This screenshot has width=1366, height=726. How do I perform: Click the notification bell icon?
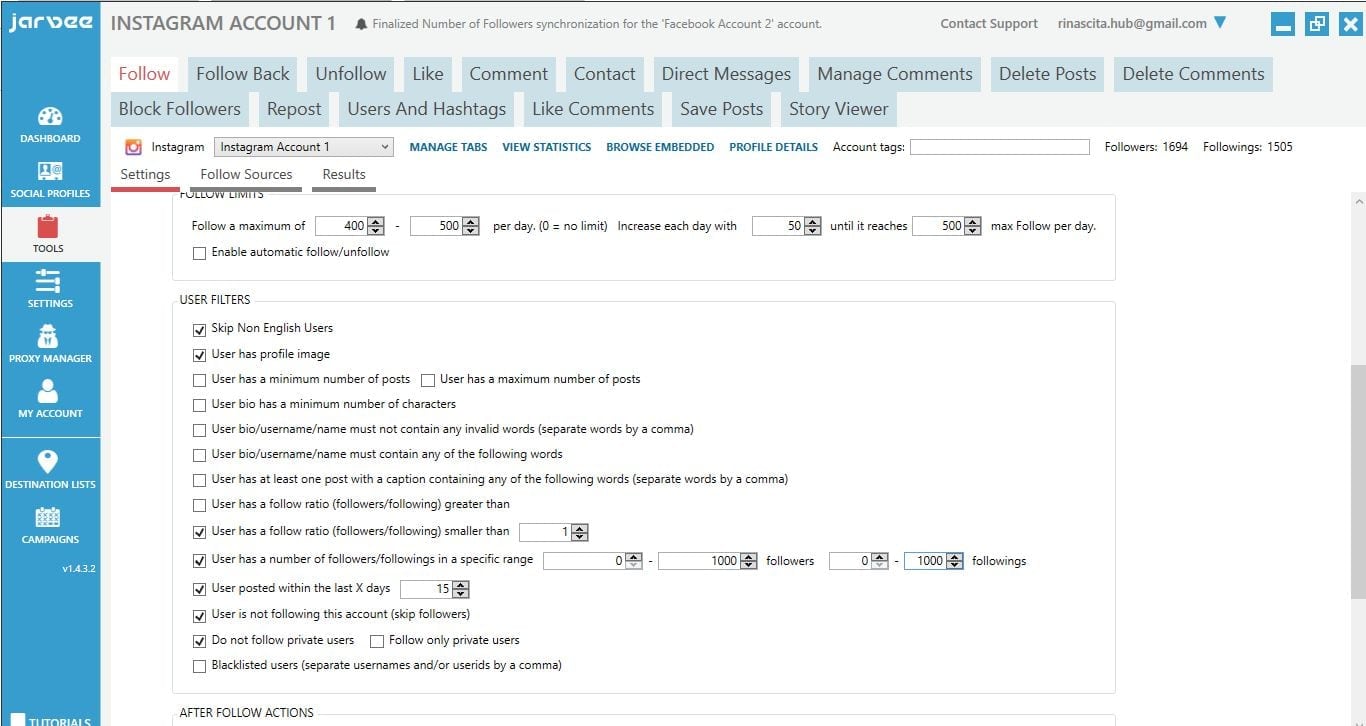(x=361, y=24)
